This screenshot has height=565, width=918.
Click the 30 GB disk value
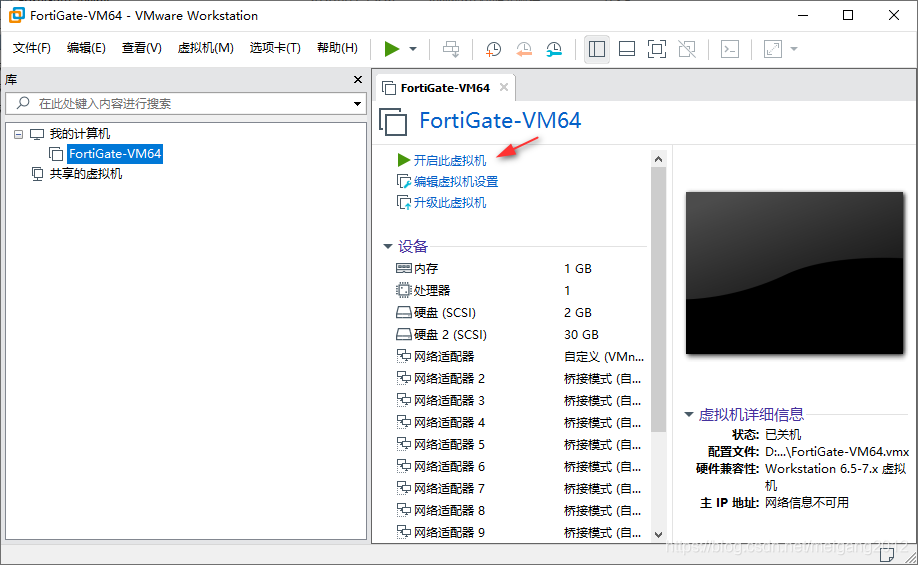tap(581, 335)
